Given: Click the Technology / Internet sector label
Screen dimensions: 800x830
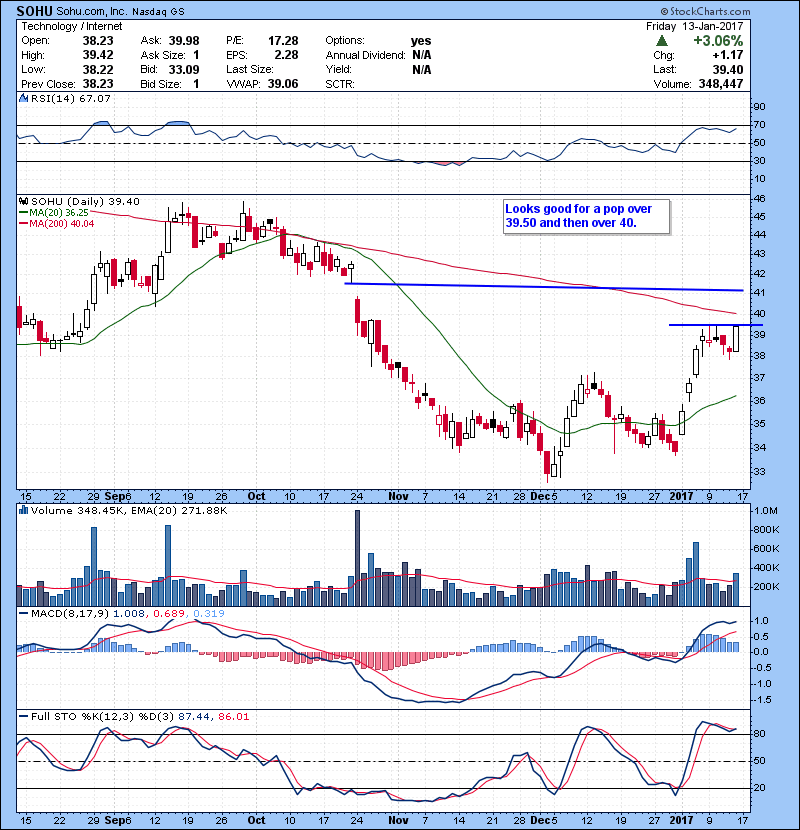Looking at the screenshot, I should tap(71, 26).
